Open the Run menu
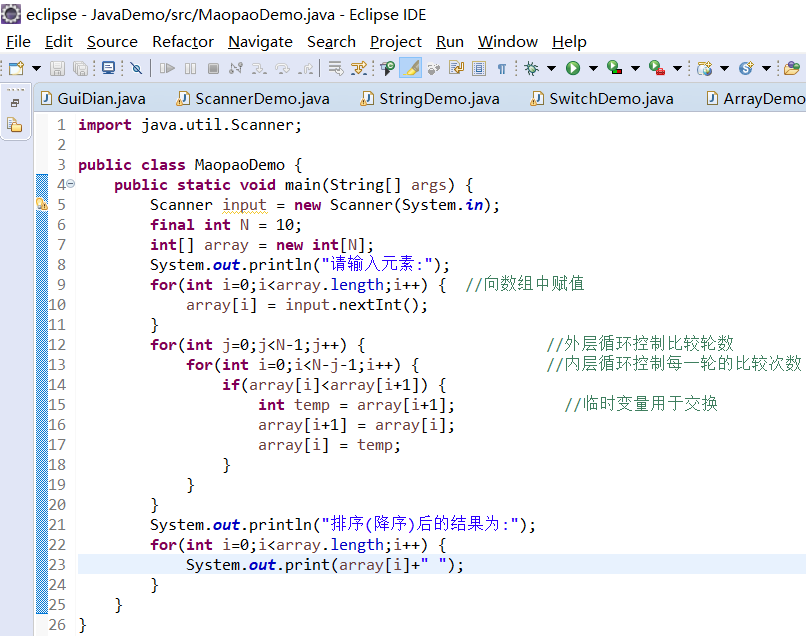 (450, 42)
